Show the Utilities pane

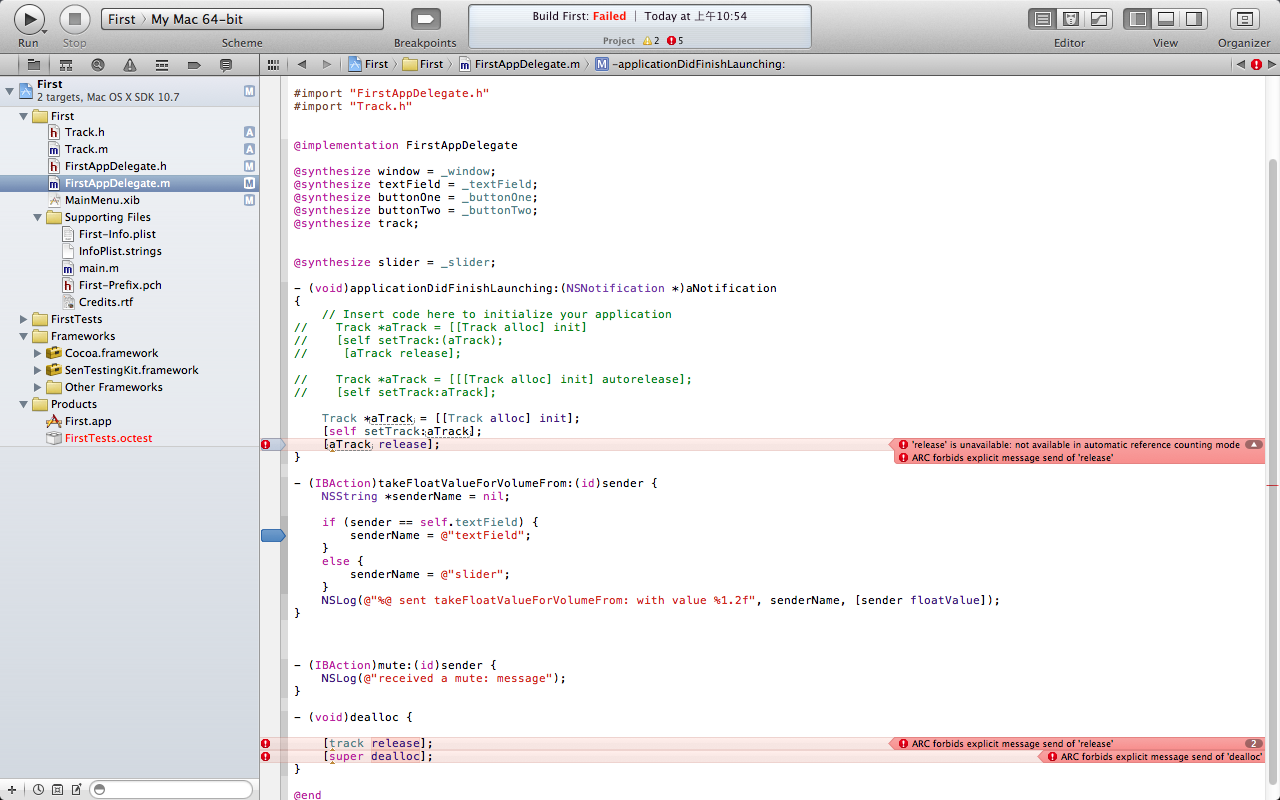pyautogui.click(x=1193, y=19)
